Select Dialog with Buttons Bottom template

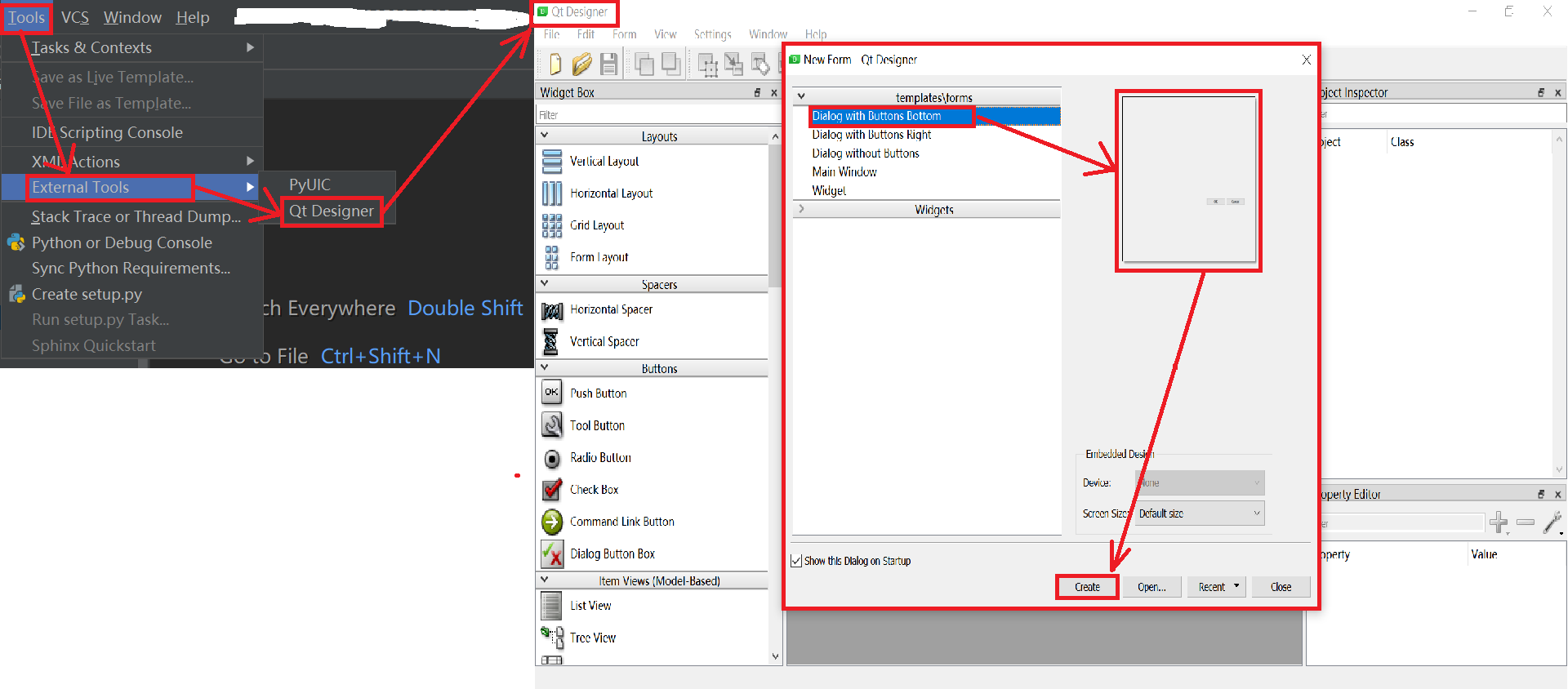pyautogui.click(x=876, y=116)
